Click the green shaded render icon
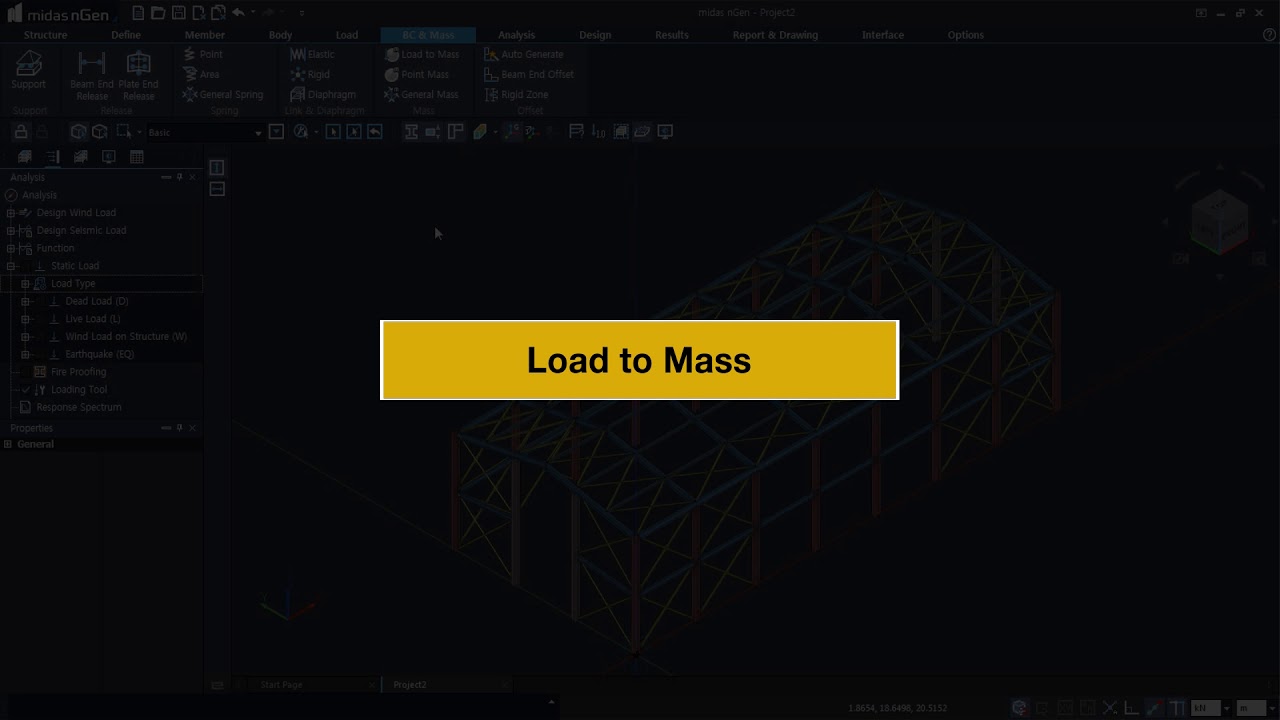Screen dimensions: 1280x720 [480, 132]
